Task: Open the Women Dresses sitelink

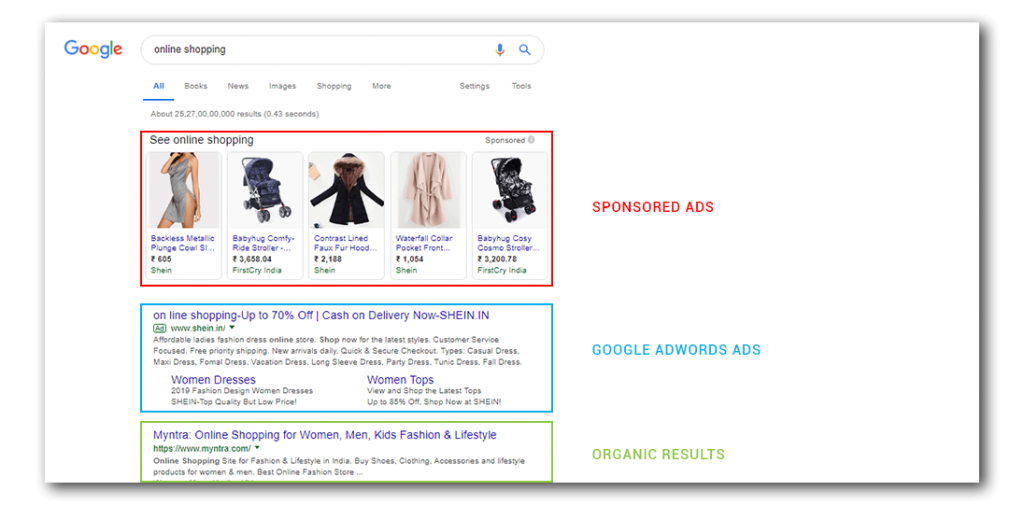Action: point(214,380)
